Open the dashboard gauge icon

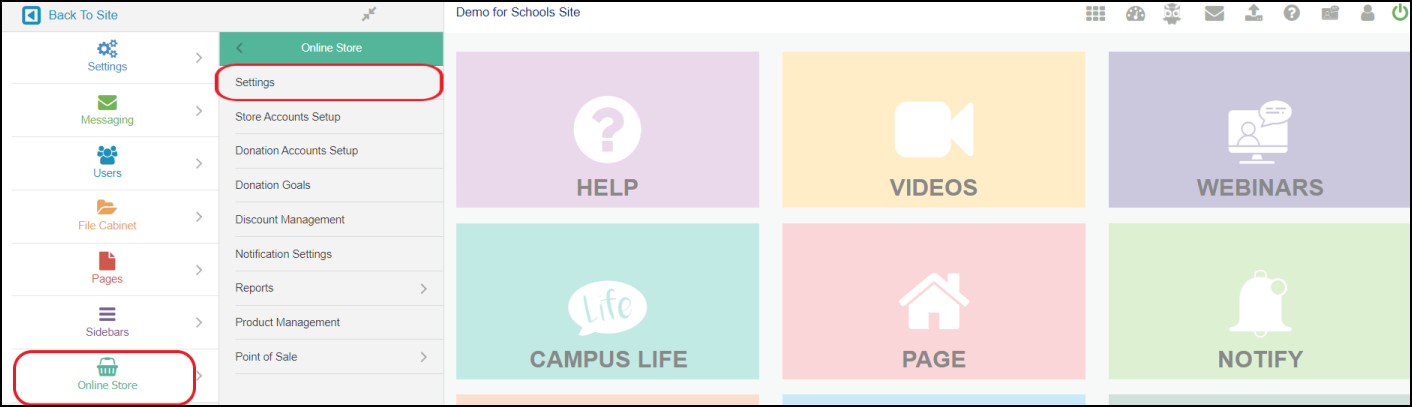(x=1135, y=14)
